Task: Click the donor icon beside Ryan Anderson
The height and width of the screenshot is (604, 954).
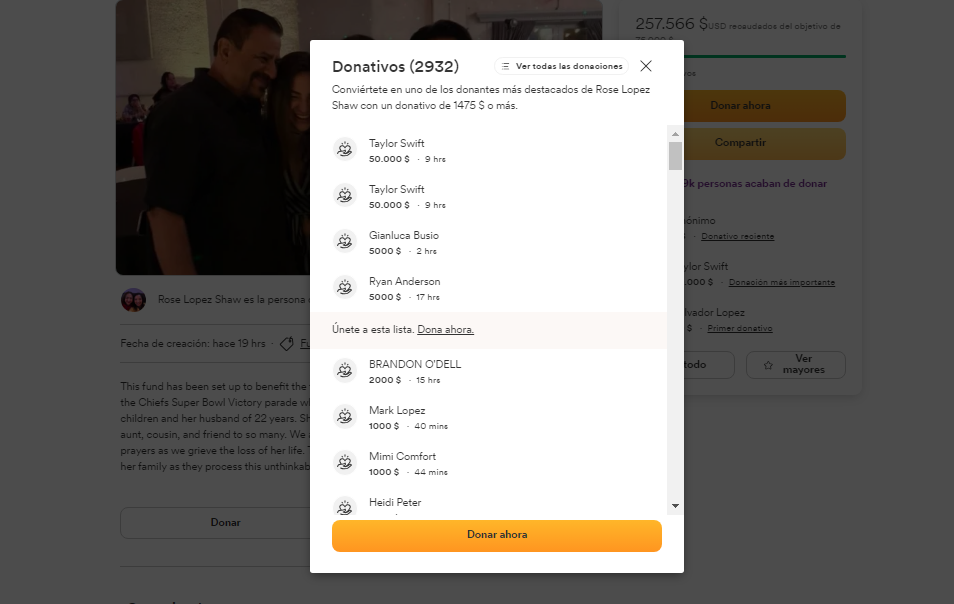Action: (345, 287)
